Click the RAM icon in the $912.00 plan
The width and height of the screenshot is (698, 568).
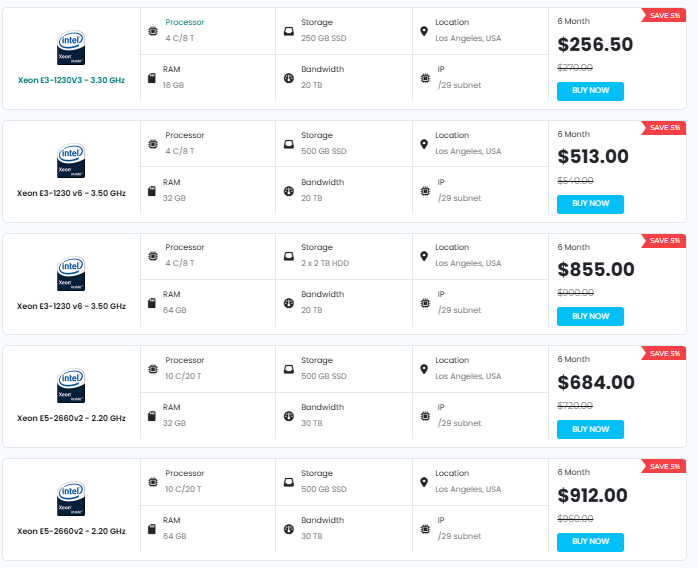coord(152,528)
